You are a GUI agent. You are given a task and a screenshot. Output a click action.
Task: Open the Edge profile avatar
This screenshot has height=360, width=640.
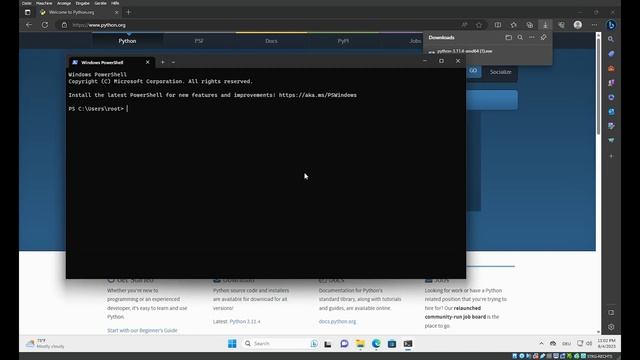[578, 25]
